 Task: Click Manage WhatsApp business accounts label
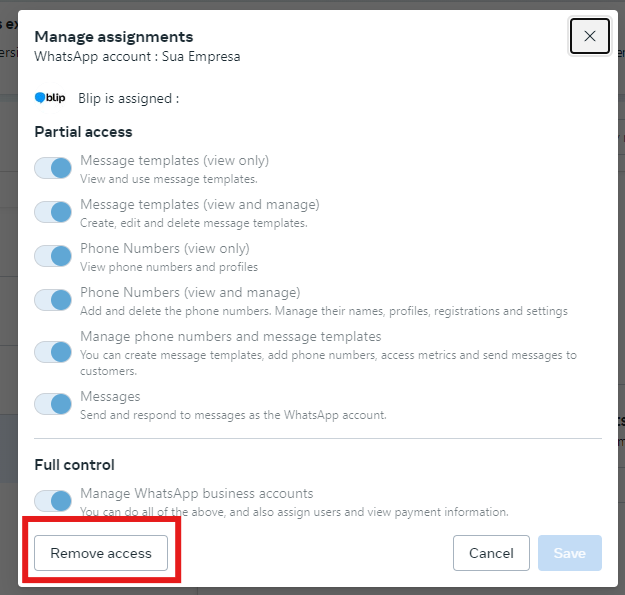tap(197, 493)
